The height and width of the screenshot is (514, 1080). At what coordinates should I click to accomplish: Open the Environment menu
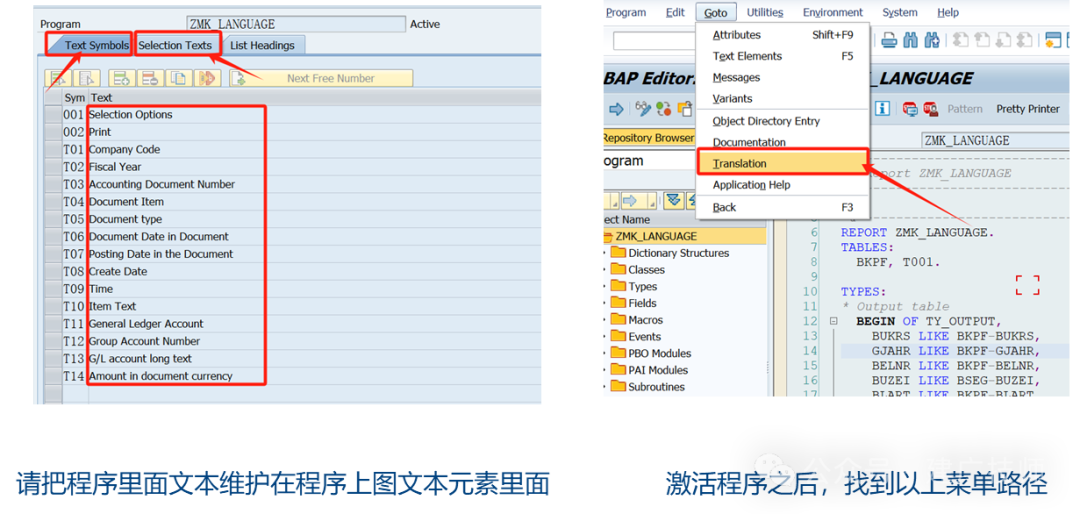[833, 12]
